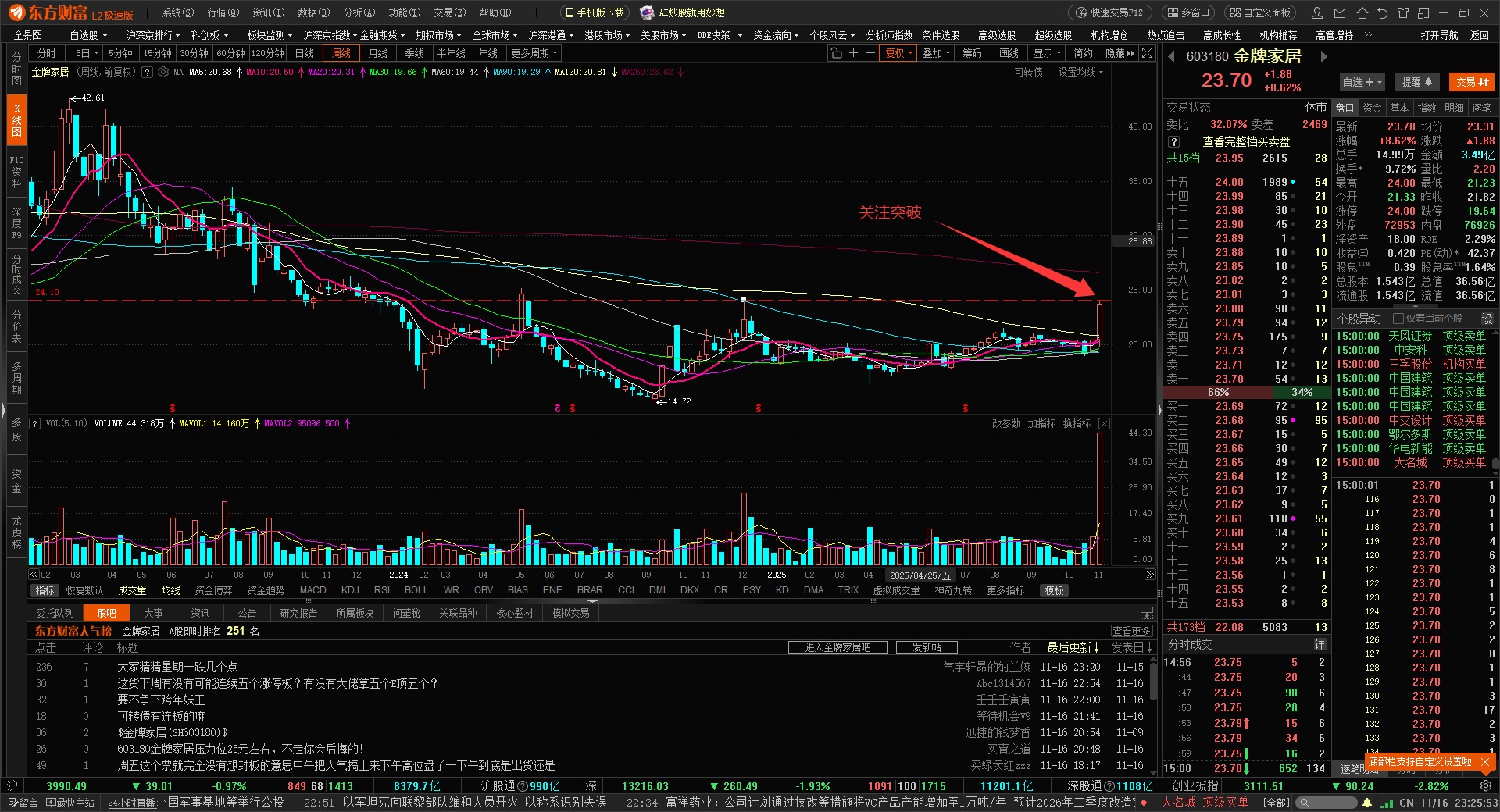1500x812 pixels.
Task: Close the volume indicator panel
Action: tap(1104, 423)
